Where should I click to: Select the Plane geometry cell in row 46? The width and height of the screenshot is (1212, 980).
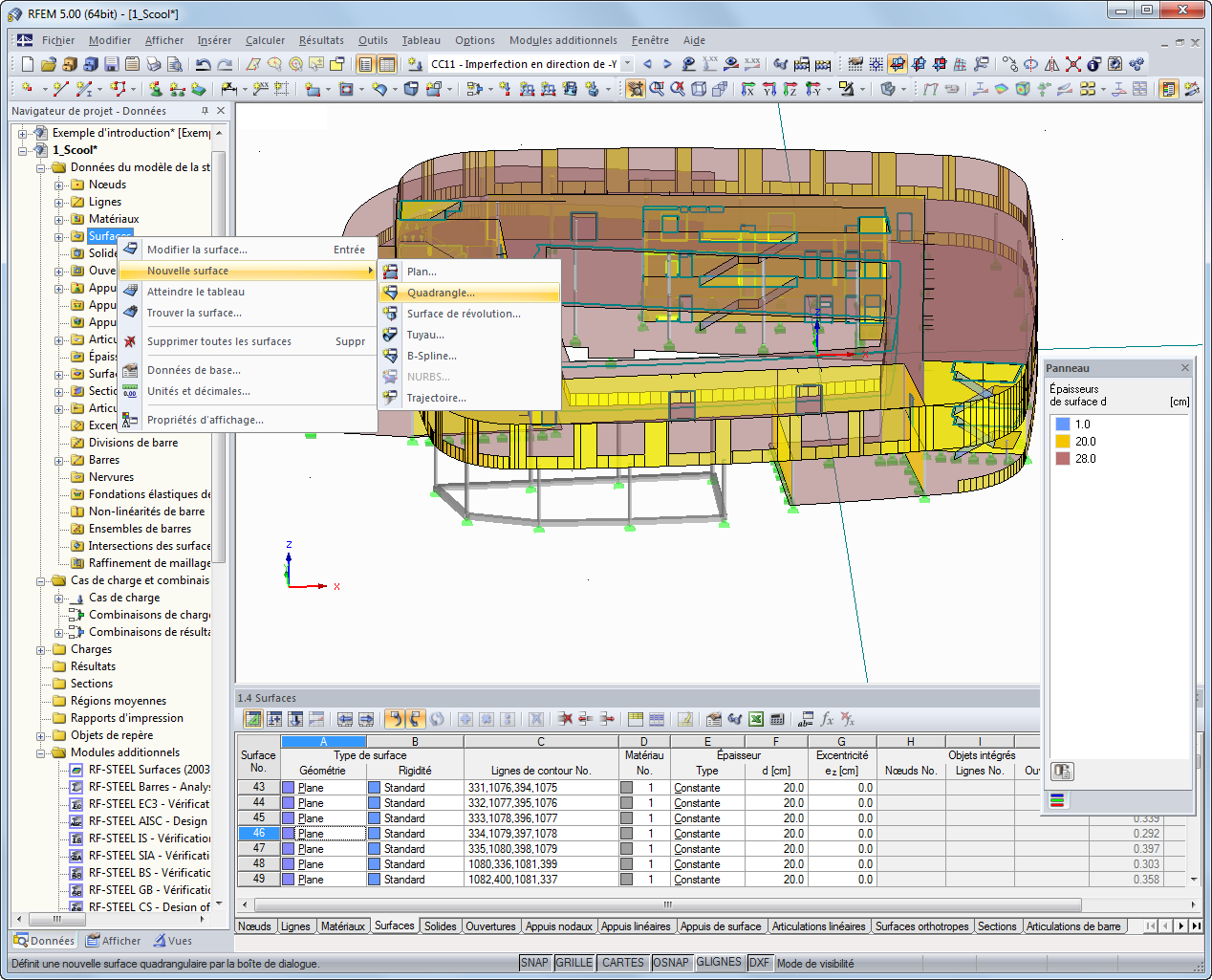point(322,834)
